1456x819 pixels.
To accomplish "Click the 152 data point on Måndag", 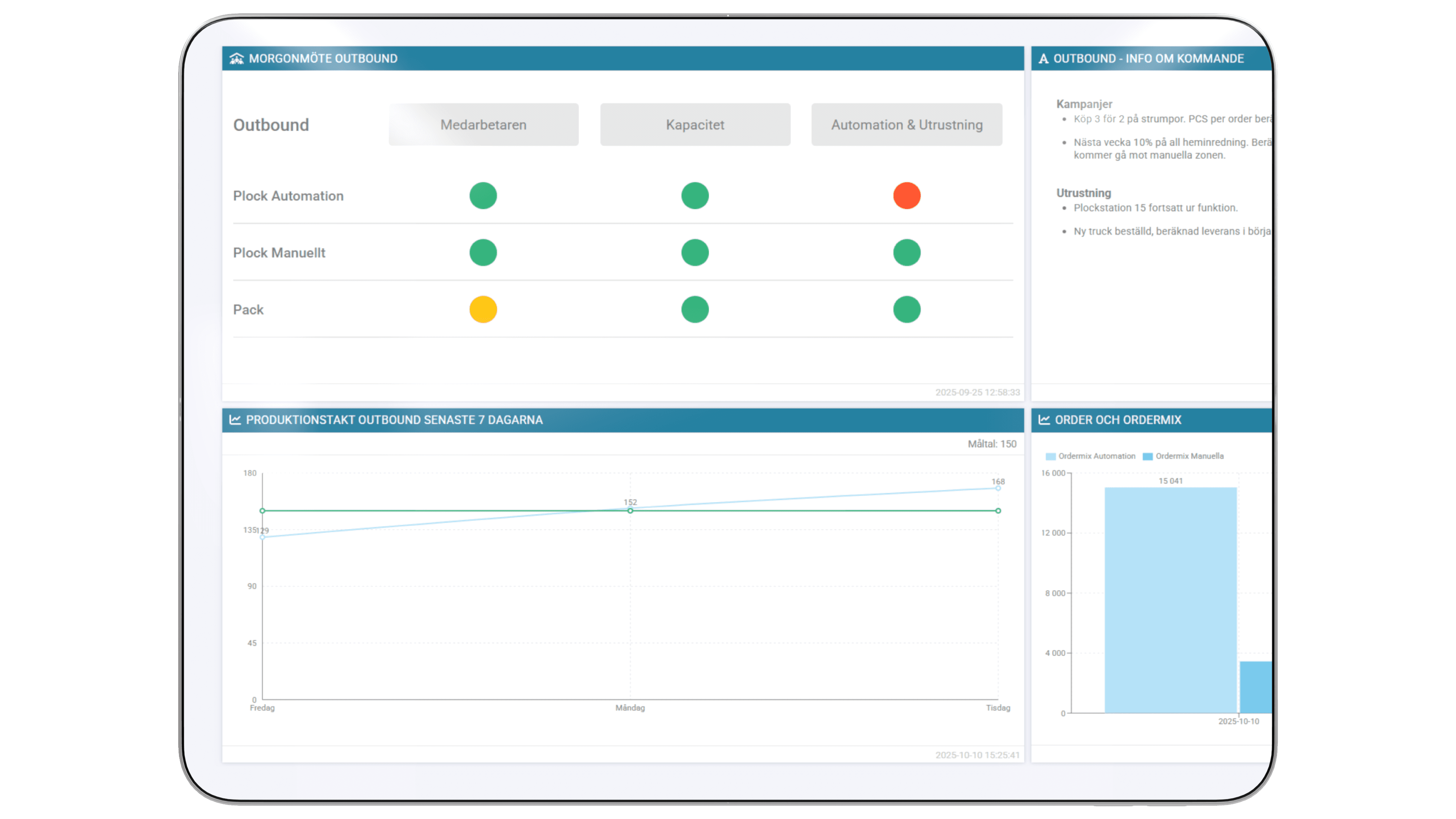I will 630,508.
